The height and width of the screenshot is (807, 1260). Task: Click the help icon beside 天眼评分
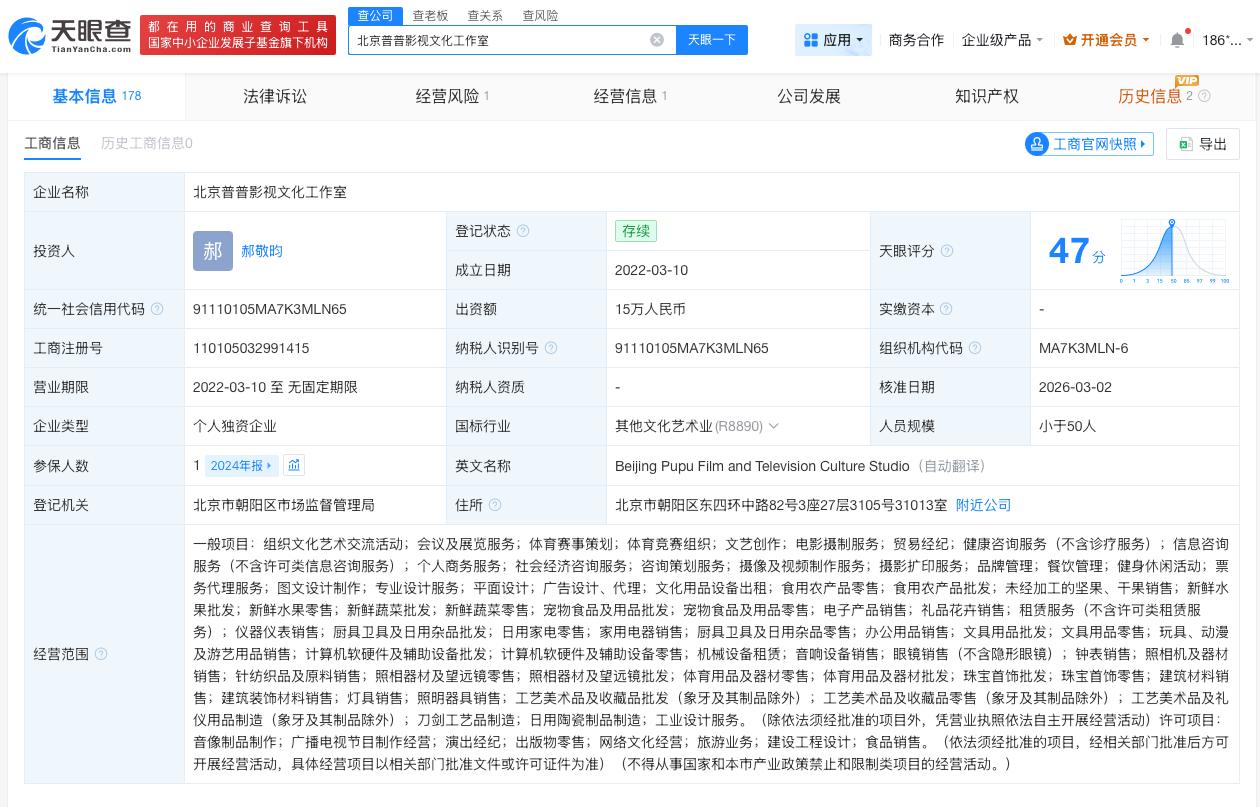point(945,251)
